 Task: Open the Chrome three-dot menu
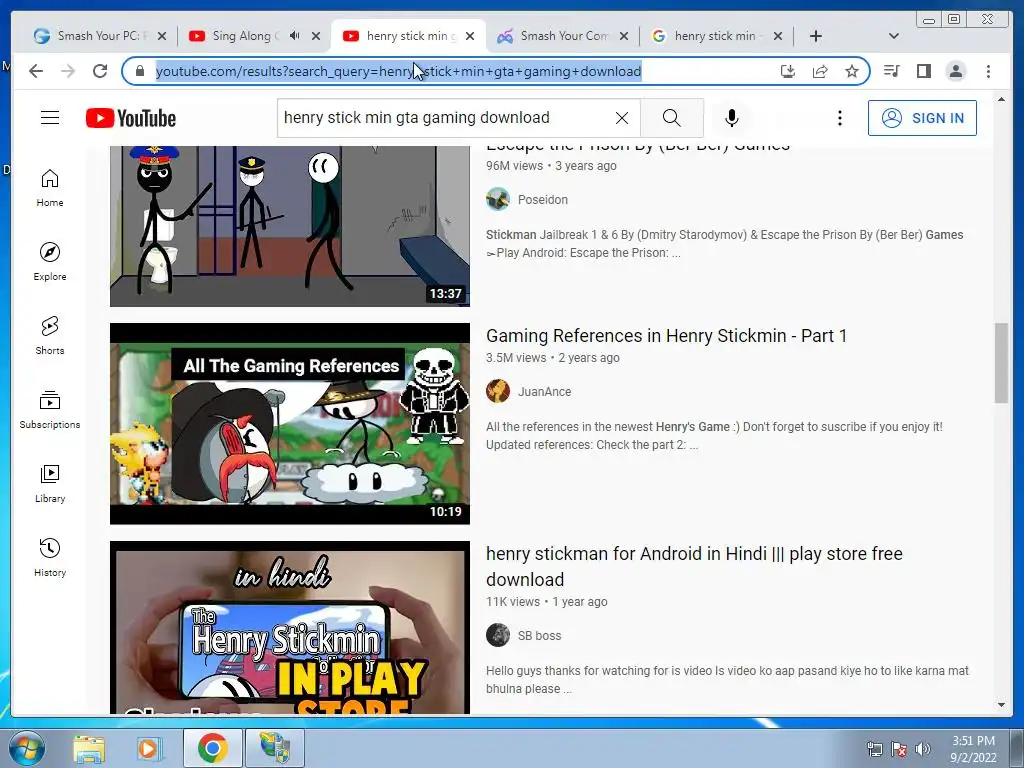coord(988,71)
